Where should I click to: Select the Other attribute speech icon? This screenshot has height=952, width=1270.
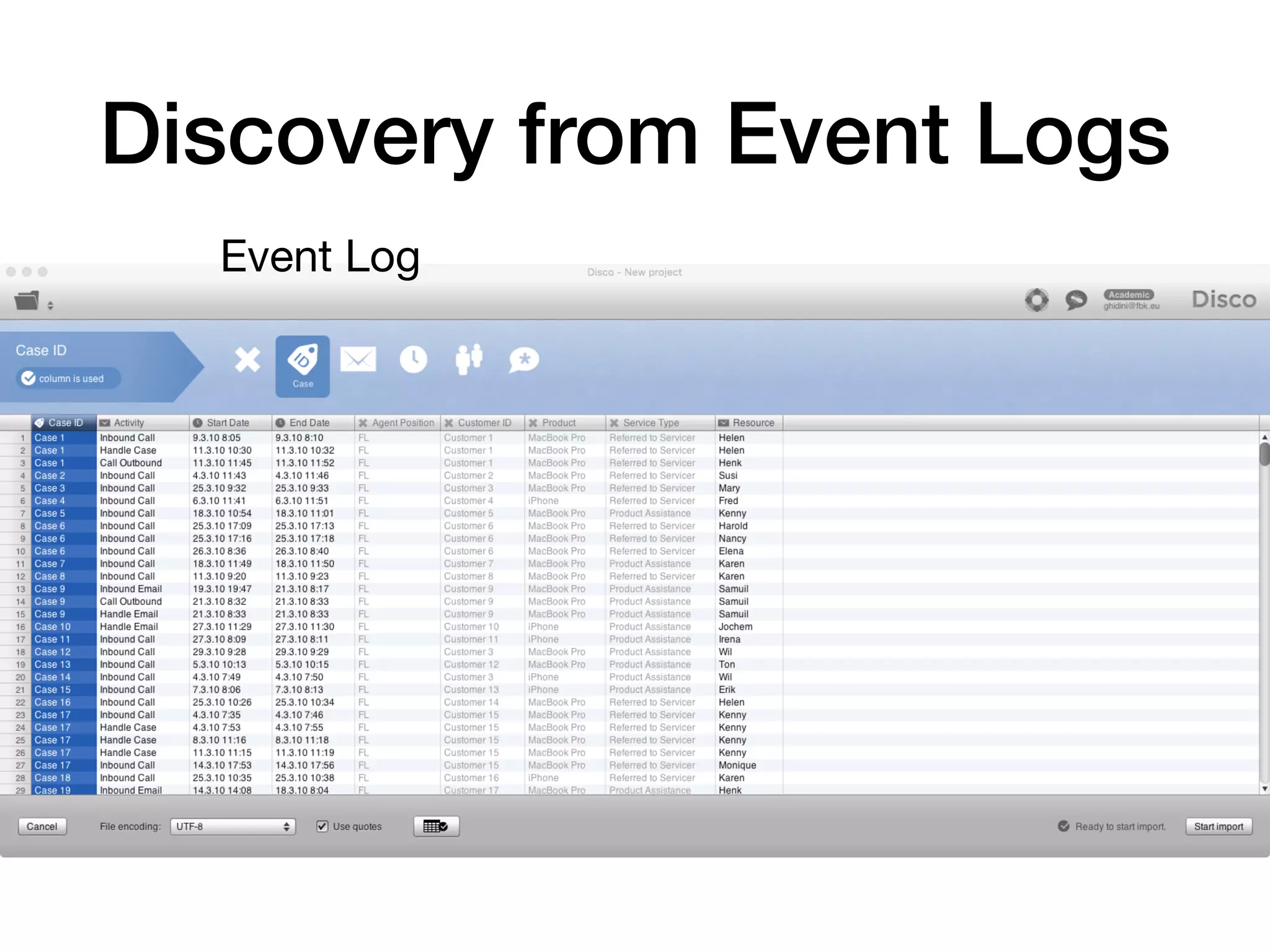click(x=524, y=359)
